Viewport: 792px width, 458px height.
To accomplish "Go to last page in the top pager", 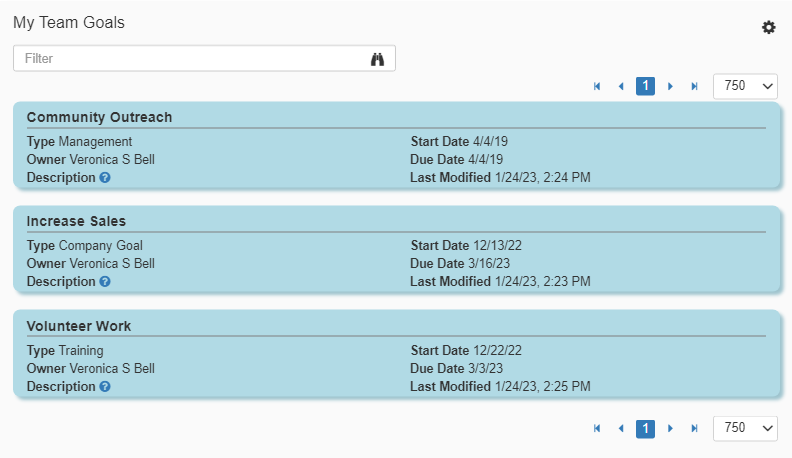I will (694, 86).
